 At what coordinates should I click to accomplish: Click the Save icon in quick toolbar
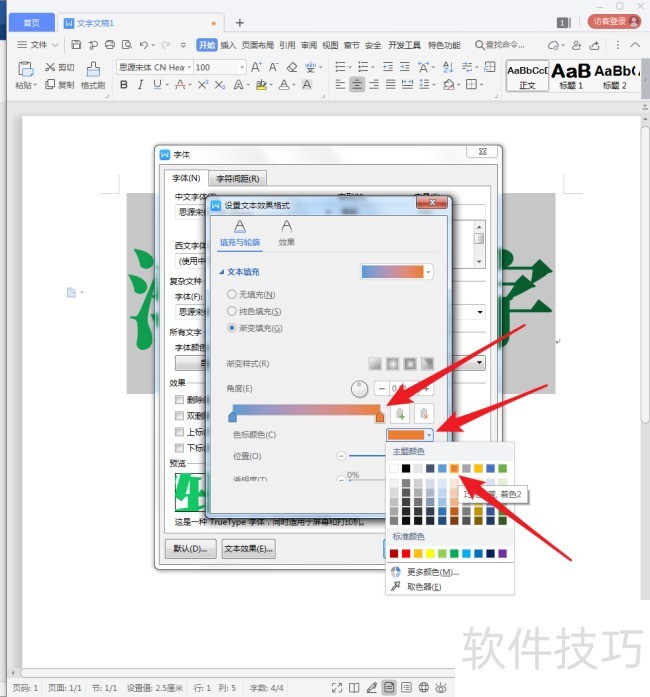76,45
